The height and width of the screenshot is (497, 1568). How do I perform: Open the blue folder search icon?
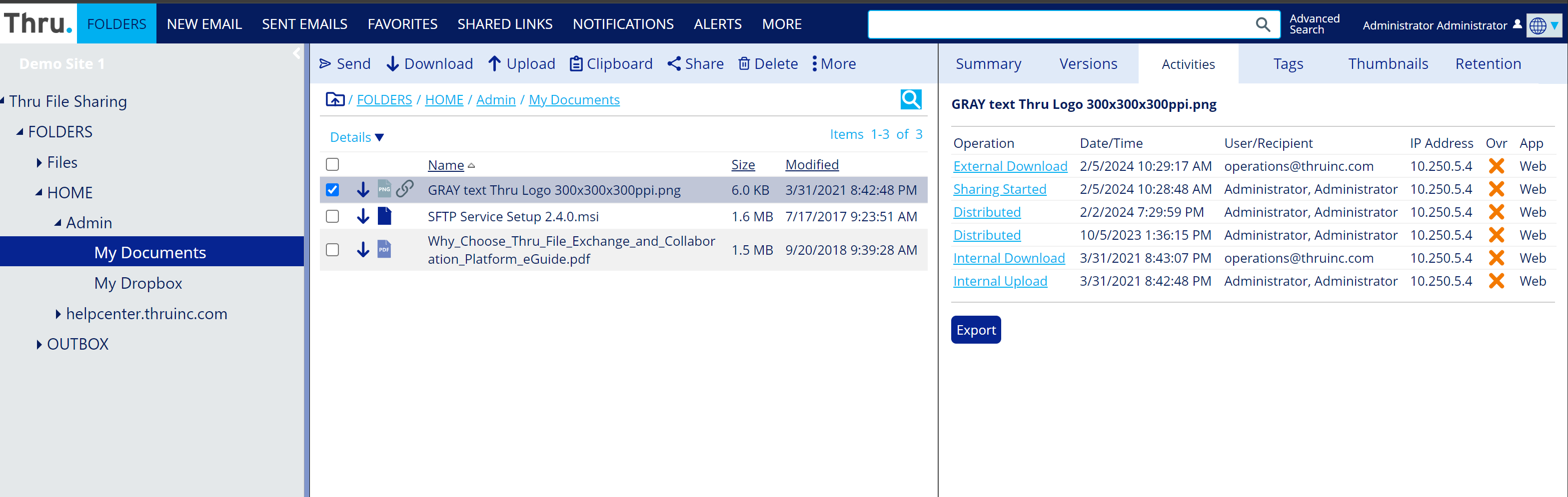pos(911,99)
